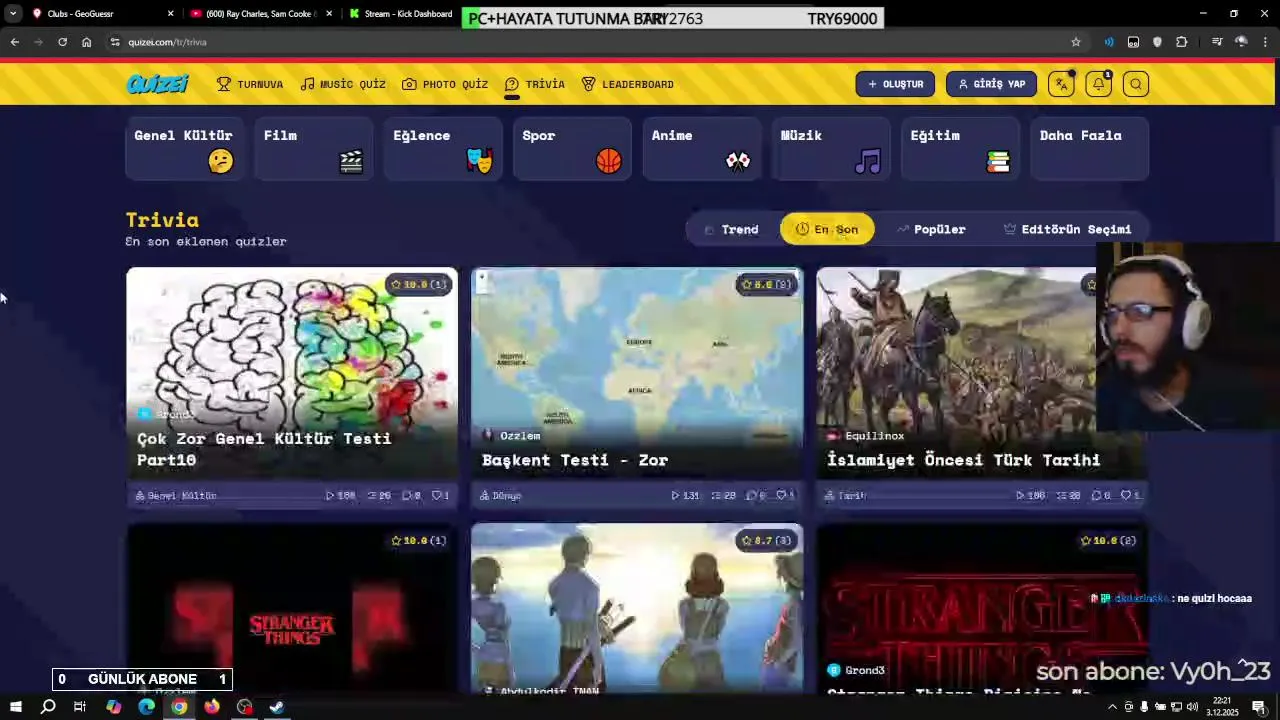Switch to the Trend tab
Screen dimensions: 1280x720
tap(731, 229)
